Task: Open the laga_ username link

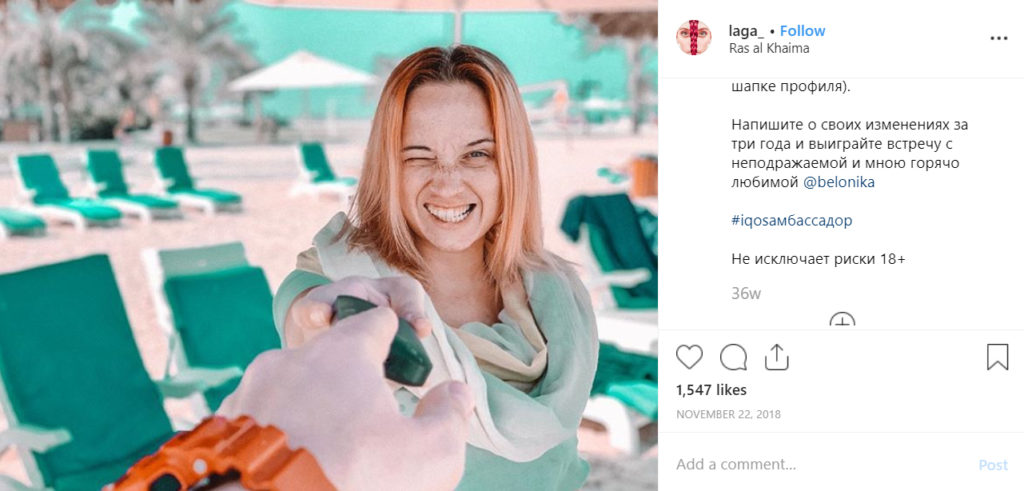Action: [x=746, y=31]
